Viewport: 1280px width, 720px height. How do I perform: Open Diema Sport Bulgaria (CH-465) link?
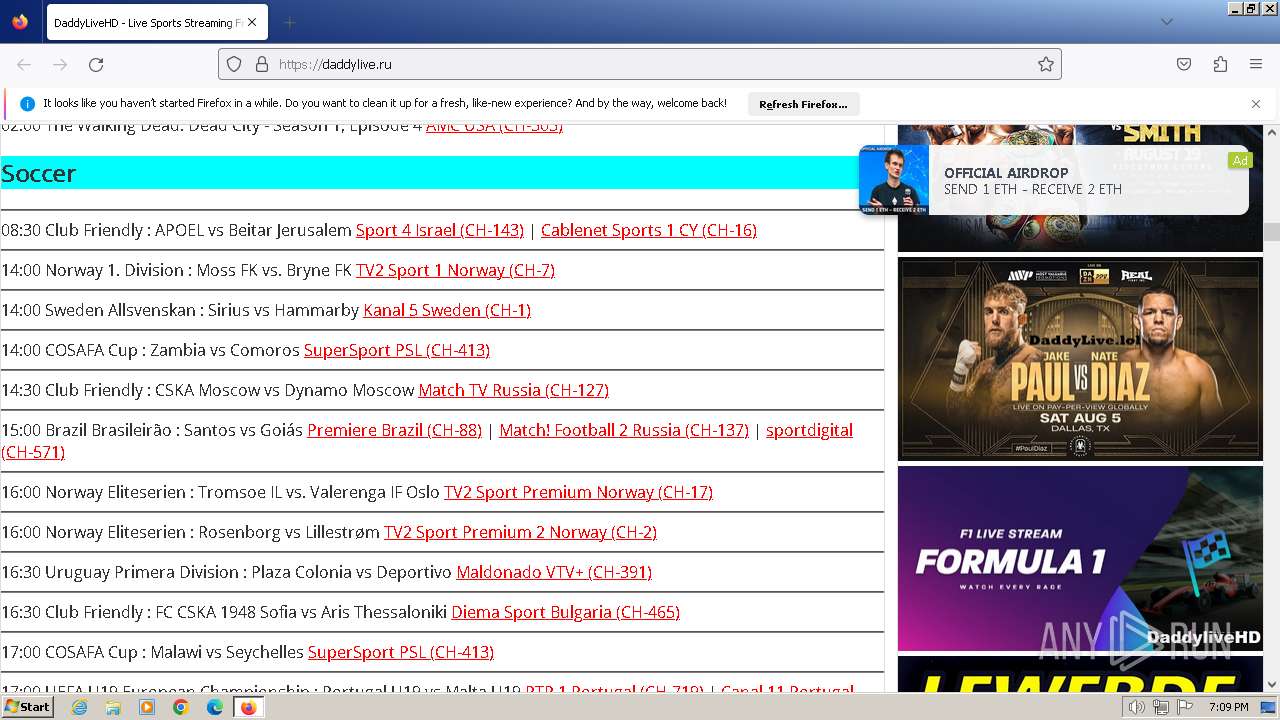point(565,612)
